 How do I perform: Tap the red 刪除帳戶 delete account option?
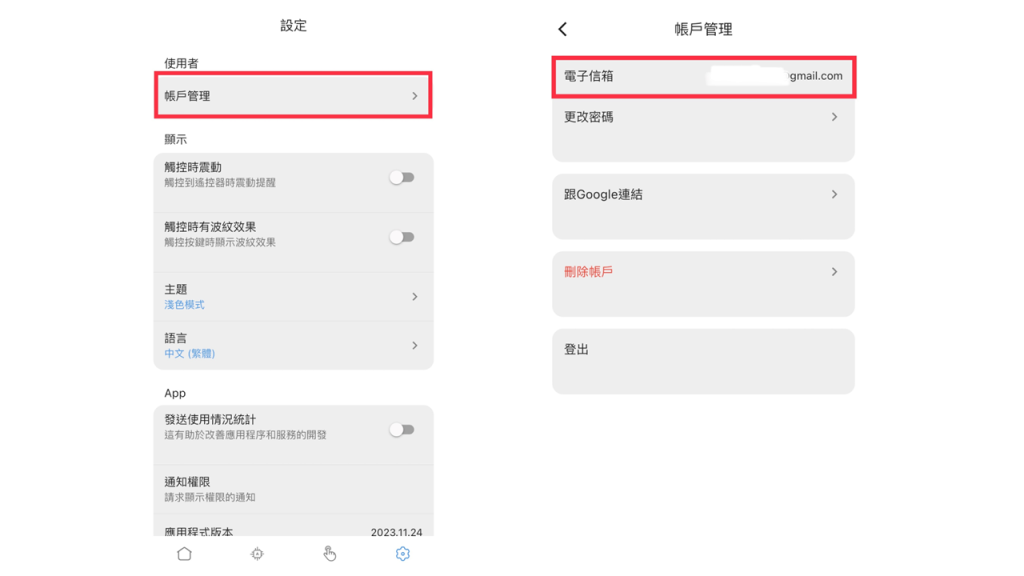(703, 284)
